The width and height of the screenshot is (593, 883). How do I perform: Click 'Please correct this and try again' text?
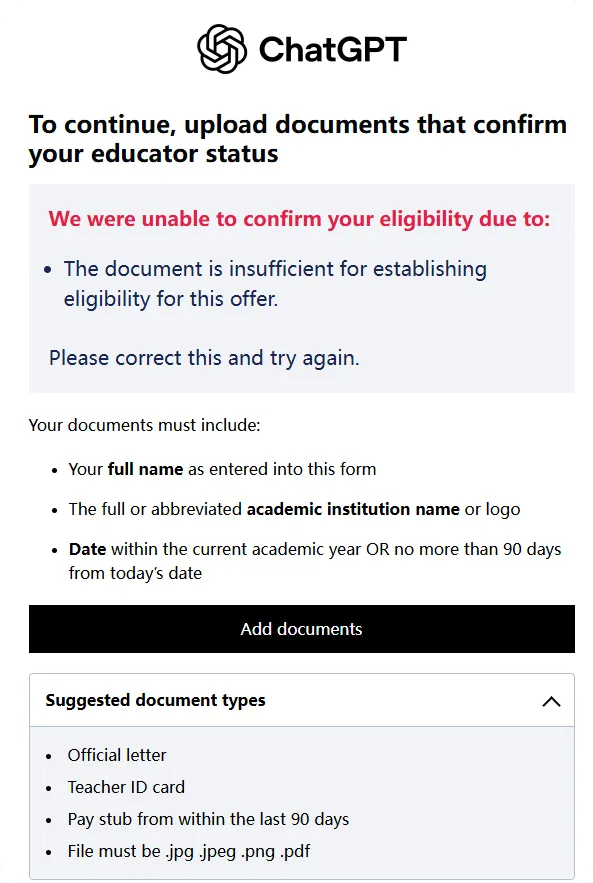click(204, 358)
